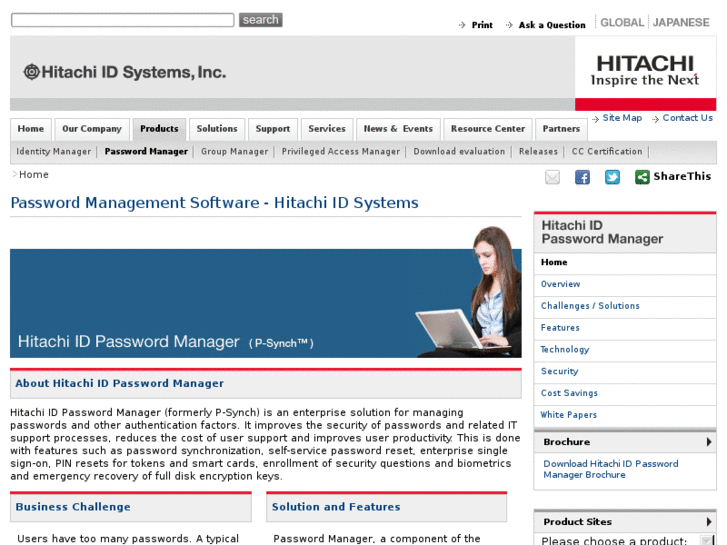727x545 pixels.
Task: Open the choose a product dropdown
Action: (707, 540)
